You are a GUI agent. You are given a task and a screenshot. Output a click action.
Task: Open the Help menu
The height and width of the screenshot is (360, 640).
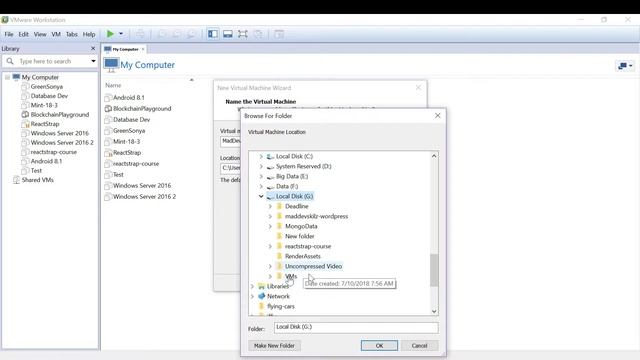tap(89, 34)
